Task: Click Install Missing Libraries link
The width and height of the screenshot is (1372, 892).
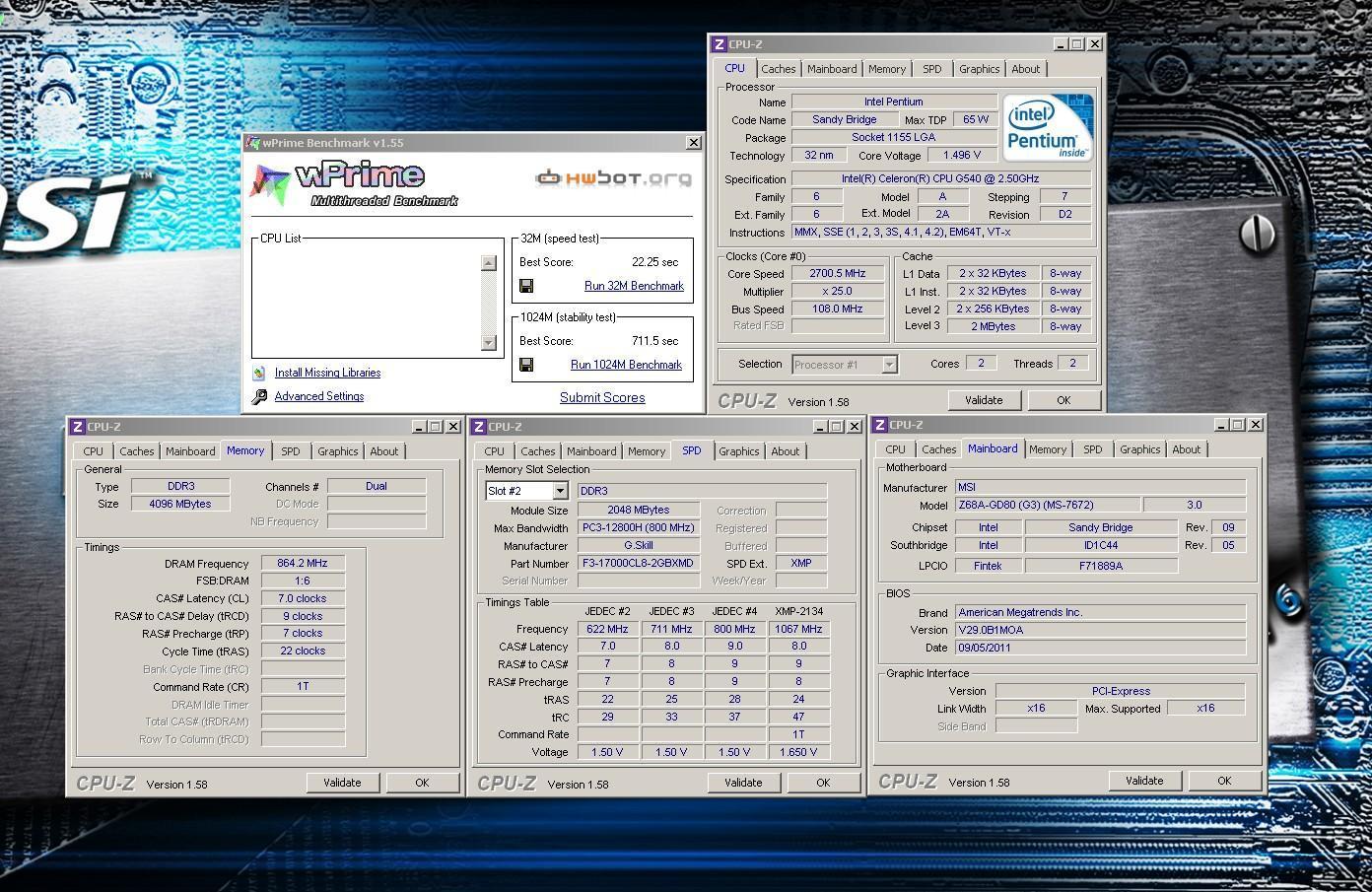Action: [x=327, y=373]
